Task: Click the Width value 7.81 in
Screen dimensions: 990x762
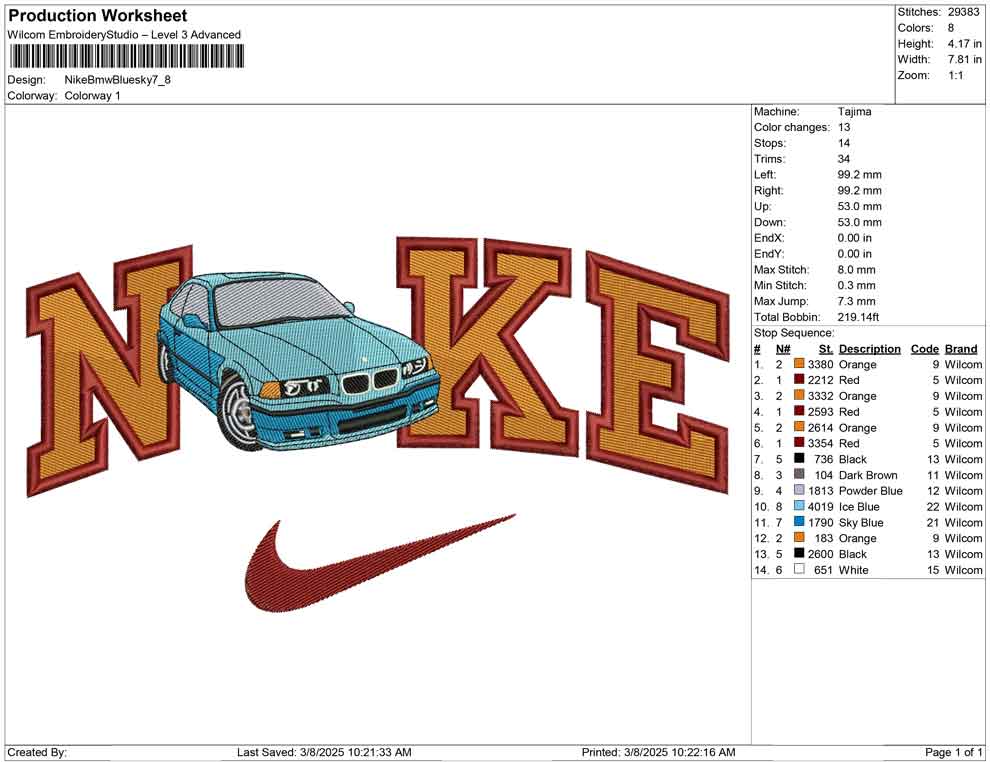Action: pos(964,59)
